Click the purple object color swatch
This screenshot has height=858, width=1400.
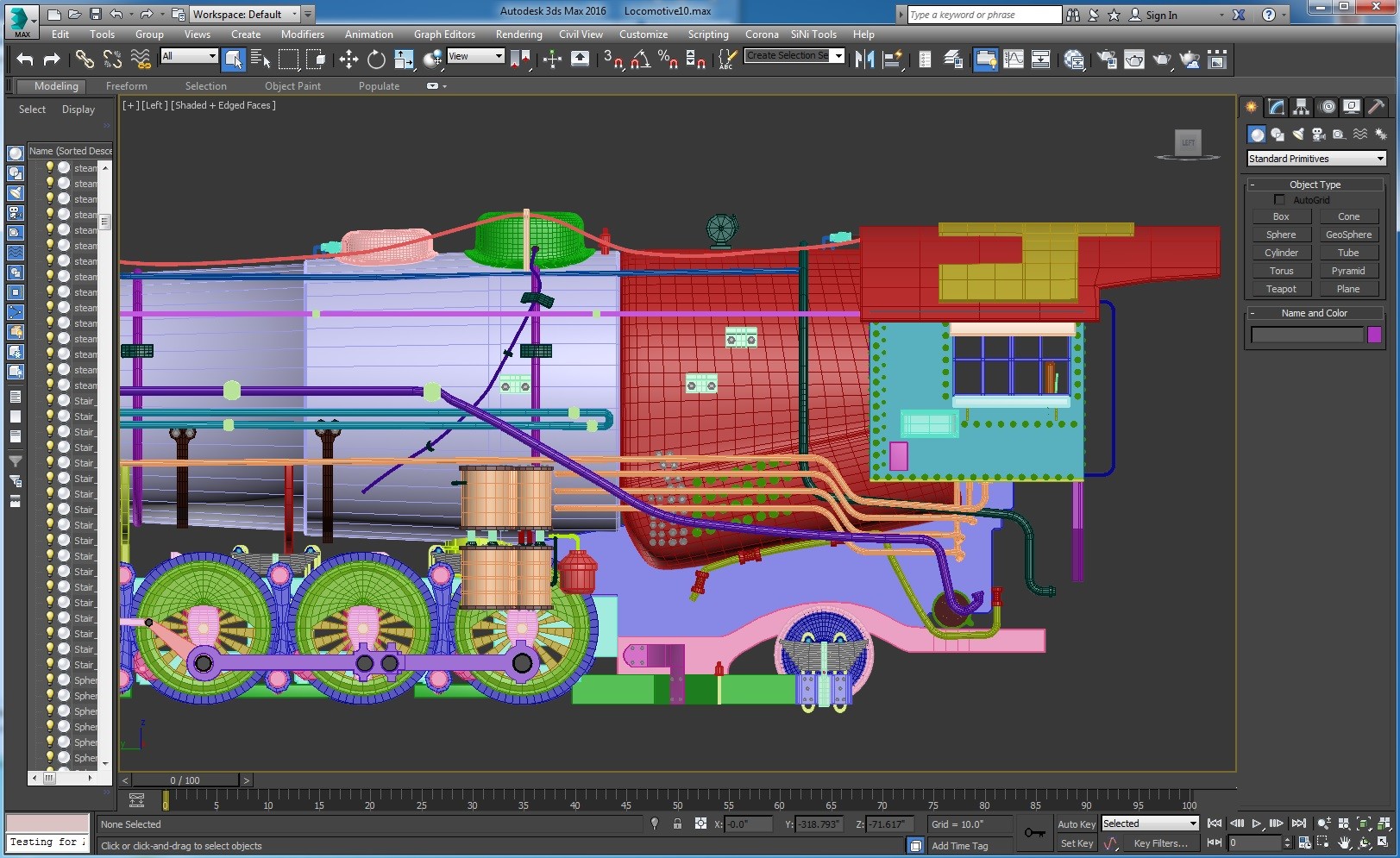pyautogui.click(x=1374, y=335)
